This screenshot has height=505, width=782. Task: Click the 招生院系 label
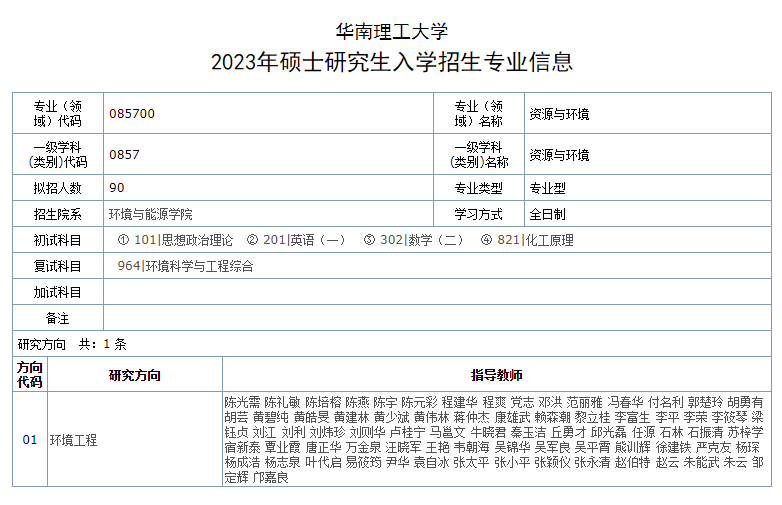tap(57, 214)
